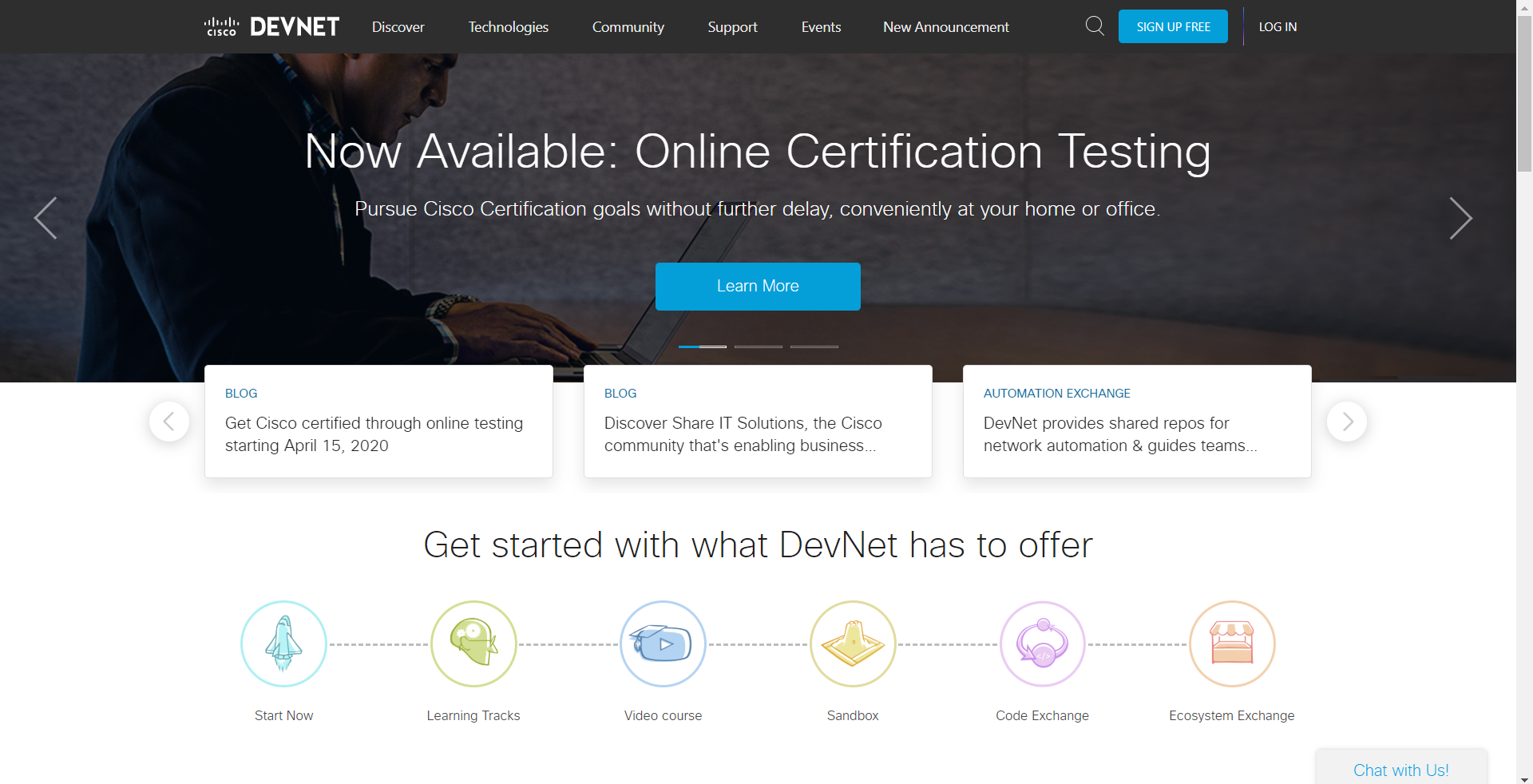Select the first carousel indicator dot
The image size is (1533, 784).
click(702, 346)
